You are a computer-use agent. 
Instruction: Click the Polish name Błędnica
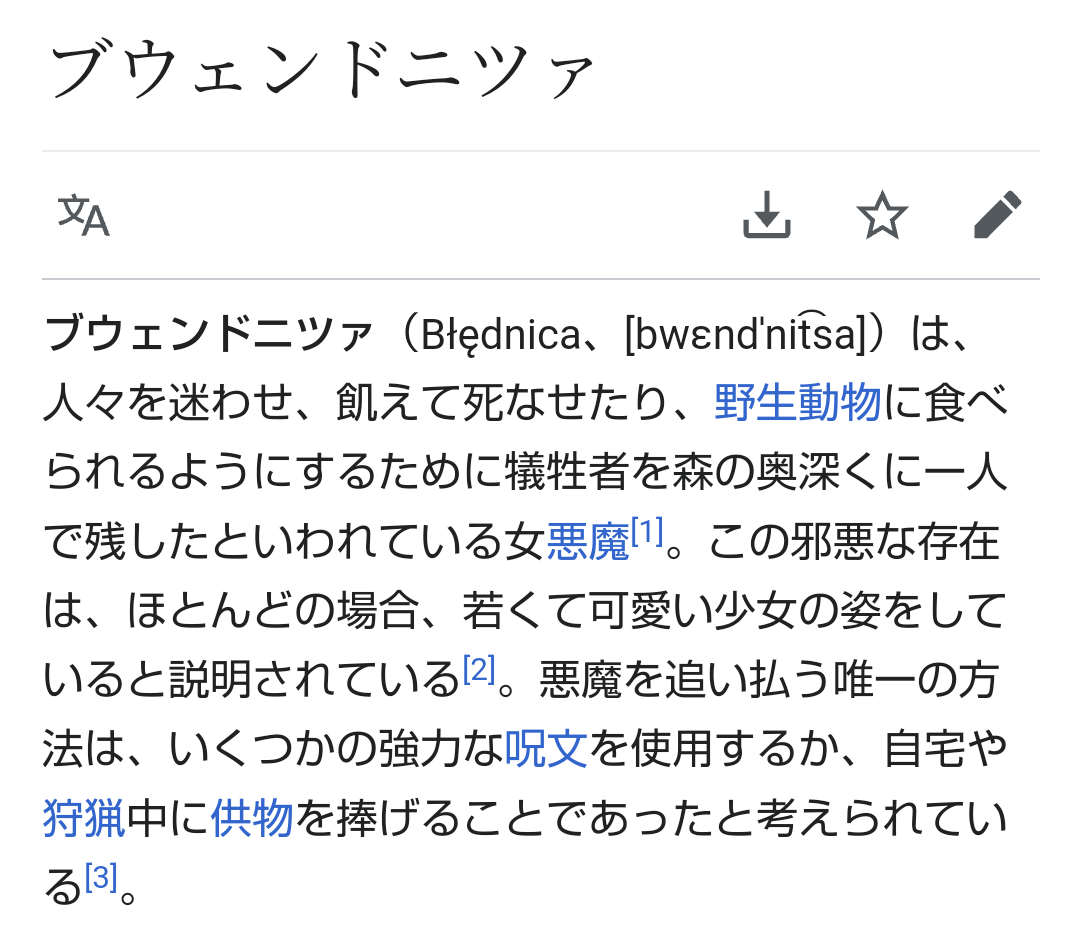click(x=500, y=335)
